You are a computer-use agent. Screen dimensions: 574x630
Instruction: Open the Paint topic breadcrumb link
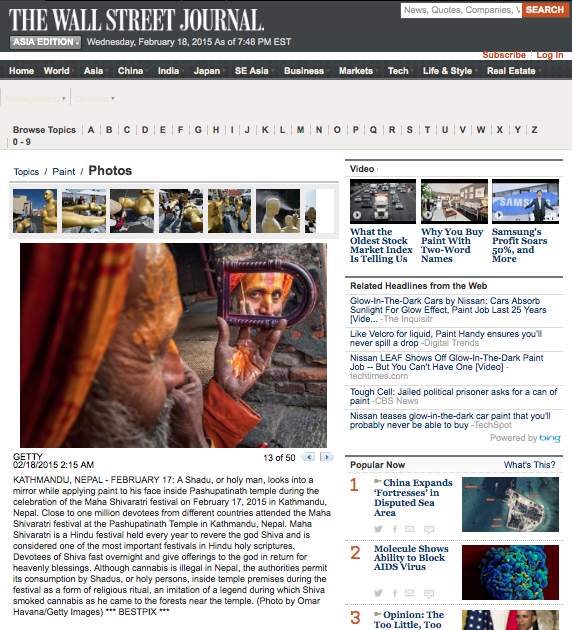click(x=63, y=172)
